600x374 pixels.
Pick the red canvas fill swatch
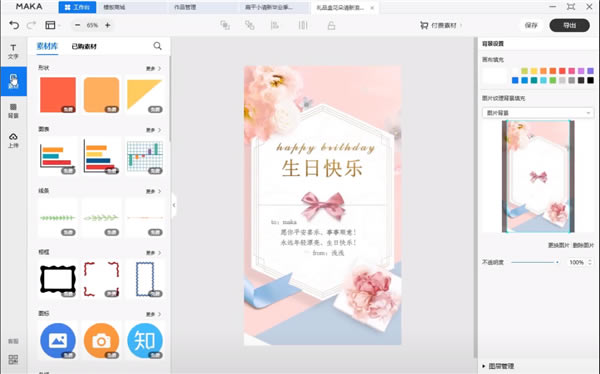coord(562,71)
